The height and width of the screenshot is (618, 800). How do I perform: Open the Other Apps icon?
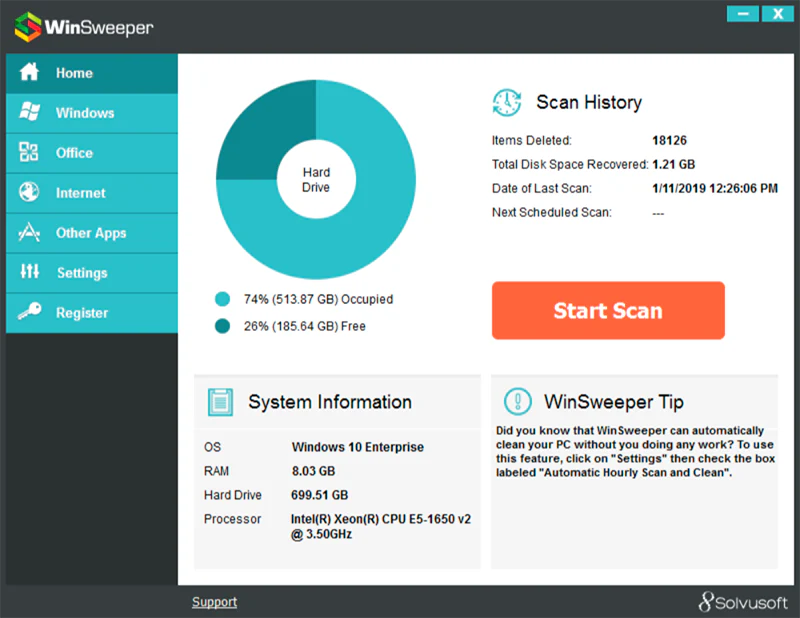pos(29,232)
